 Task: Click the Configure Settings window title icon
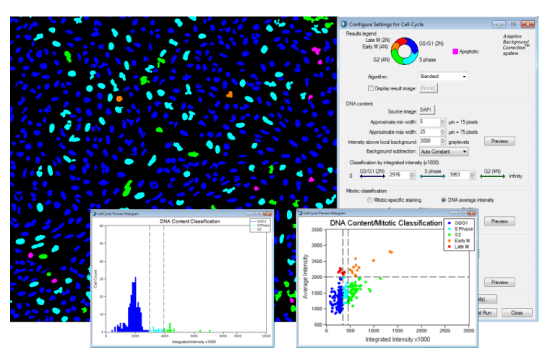(344, 24)
